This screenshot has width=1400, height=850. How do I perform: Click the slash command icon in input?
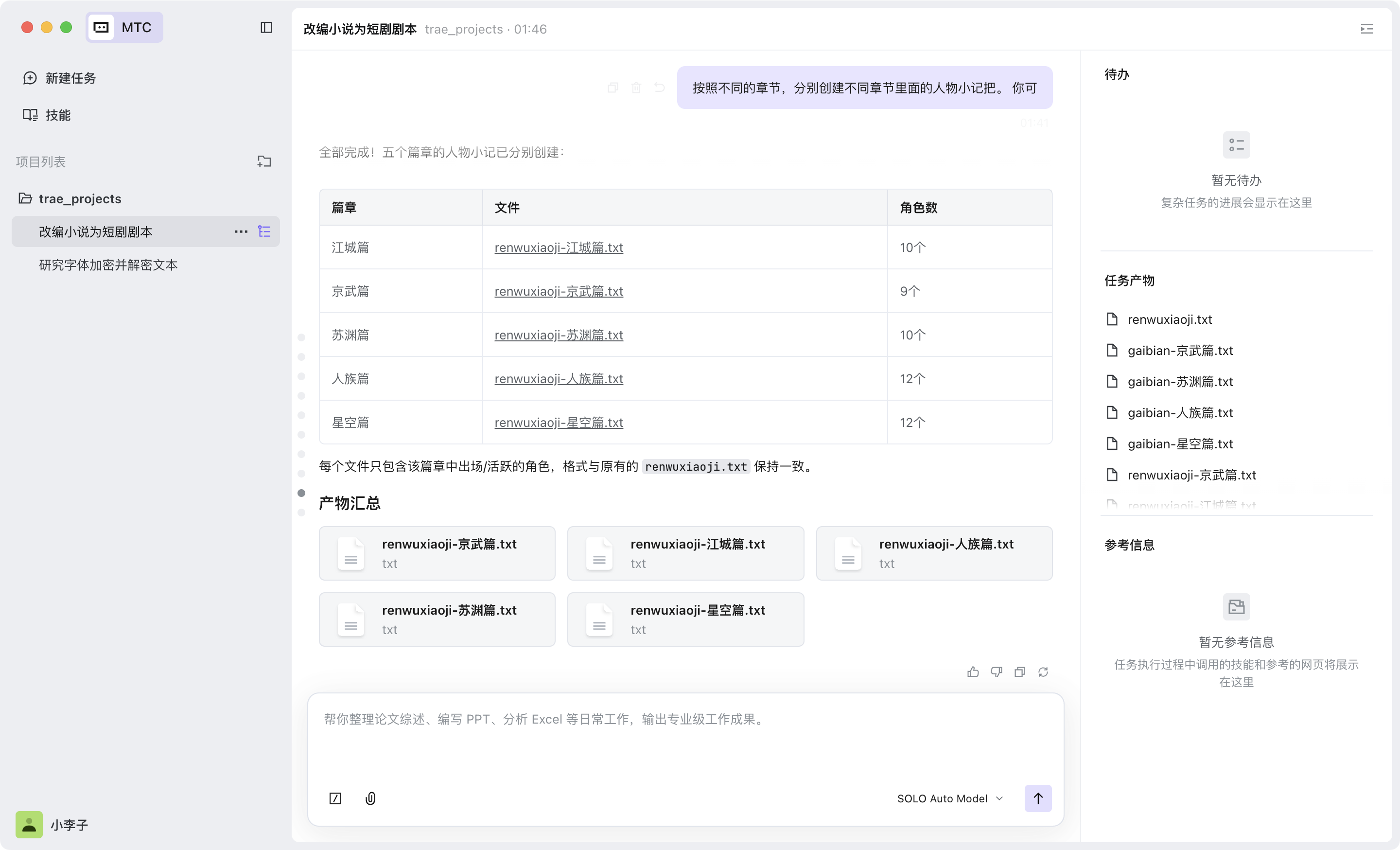pyautogui.click(x=335, y=798)
